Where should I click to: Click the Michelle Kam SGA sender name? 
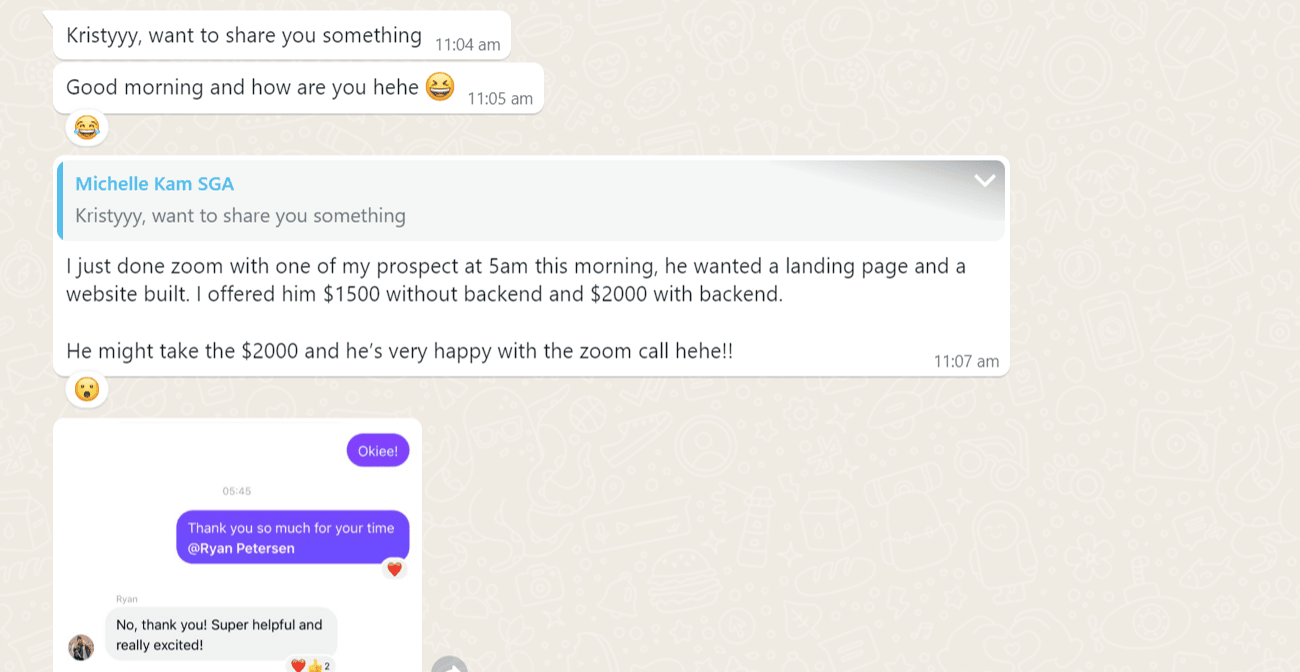[154, 183]
